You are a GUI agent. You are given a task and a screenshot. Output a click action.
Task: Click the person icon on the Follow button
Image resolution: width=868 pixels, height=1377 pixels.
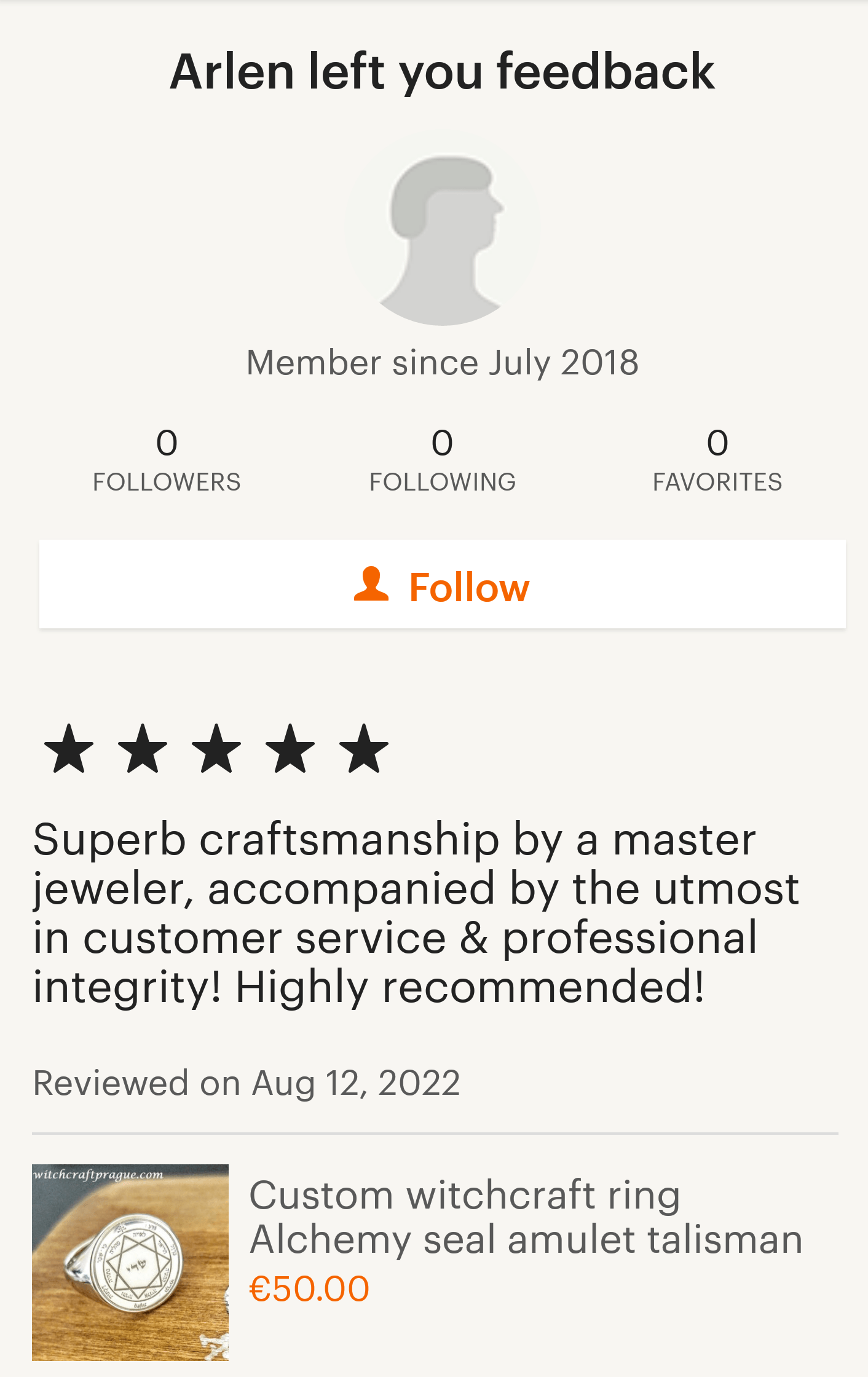[x=371, y=584]
